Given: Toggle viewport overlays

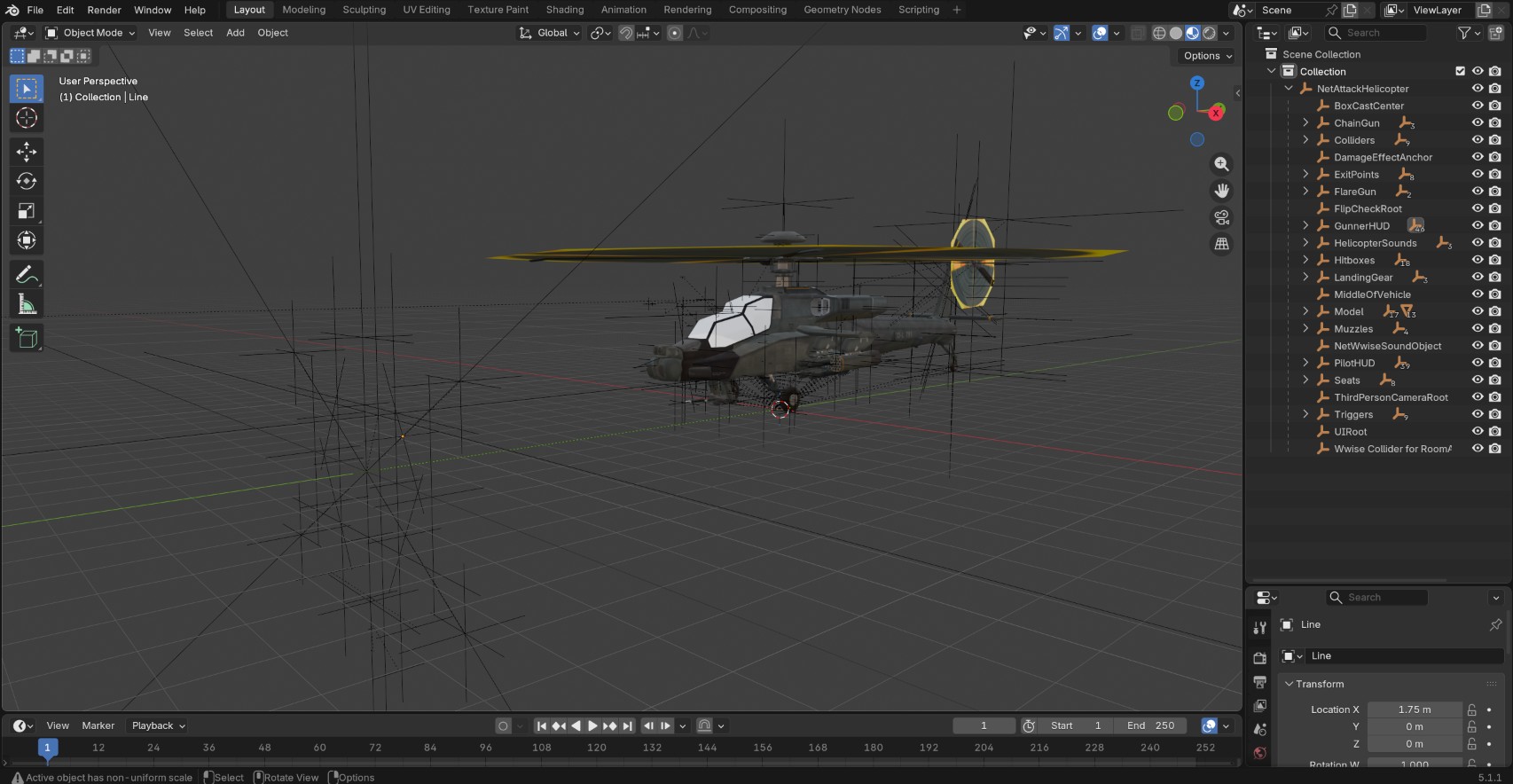Looking at the screenshot, I should [1100, 33].
